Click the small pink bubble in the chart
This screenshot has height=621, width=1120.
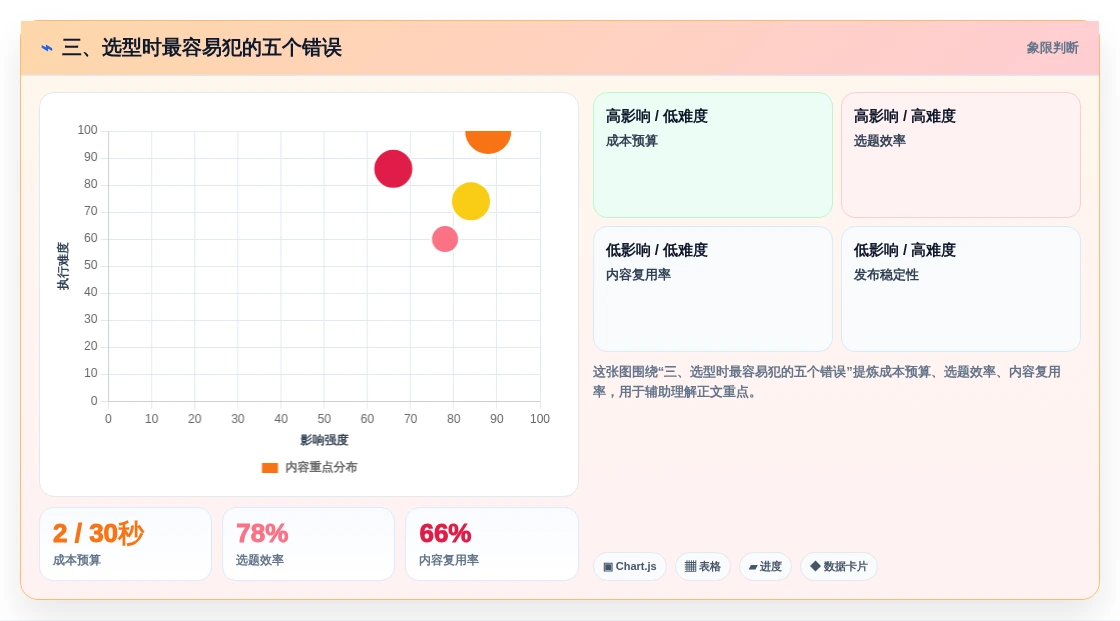(445, 239)
